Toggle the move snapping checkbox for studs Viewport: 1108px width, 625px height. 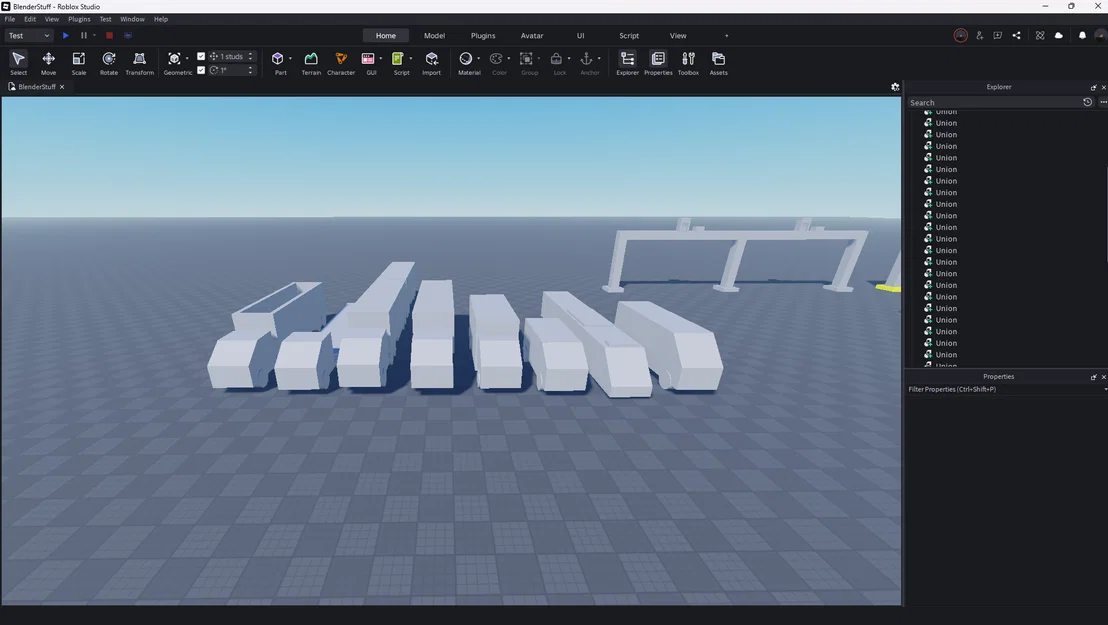point(201,56)
